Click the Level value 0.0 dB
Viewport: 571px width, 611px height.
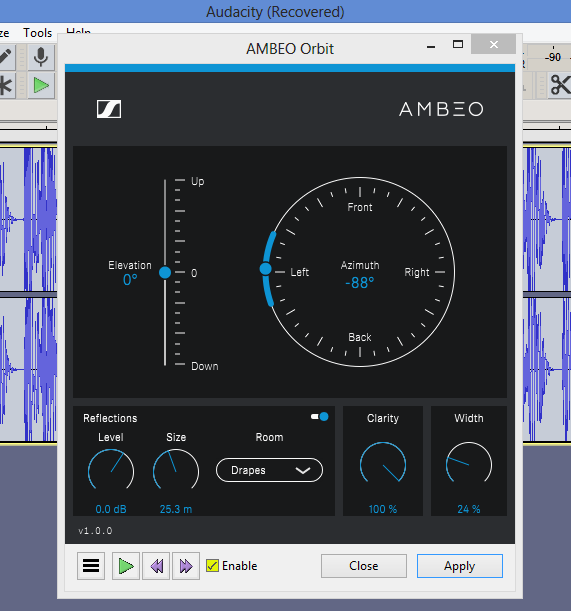[x=111, y=509]
